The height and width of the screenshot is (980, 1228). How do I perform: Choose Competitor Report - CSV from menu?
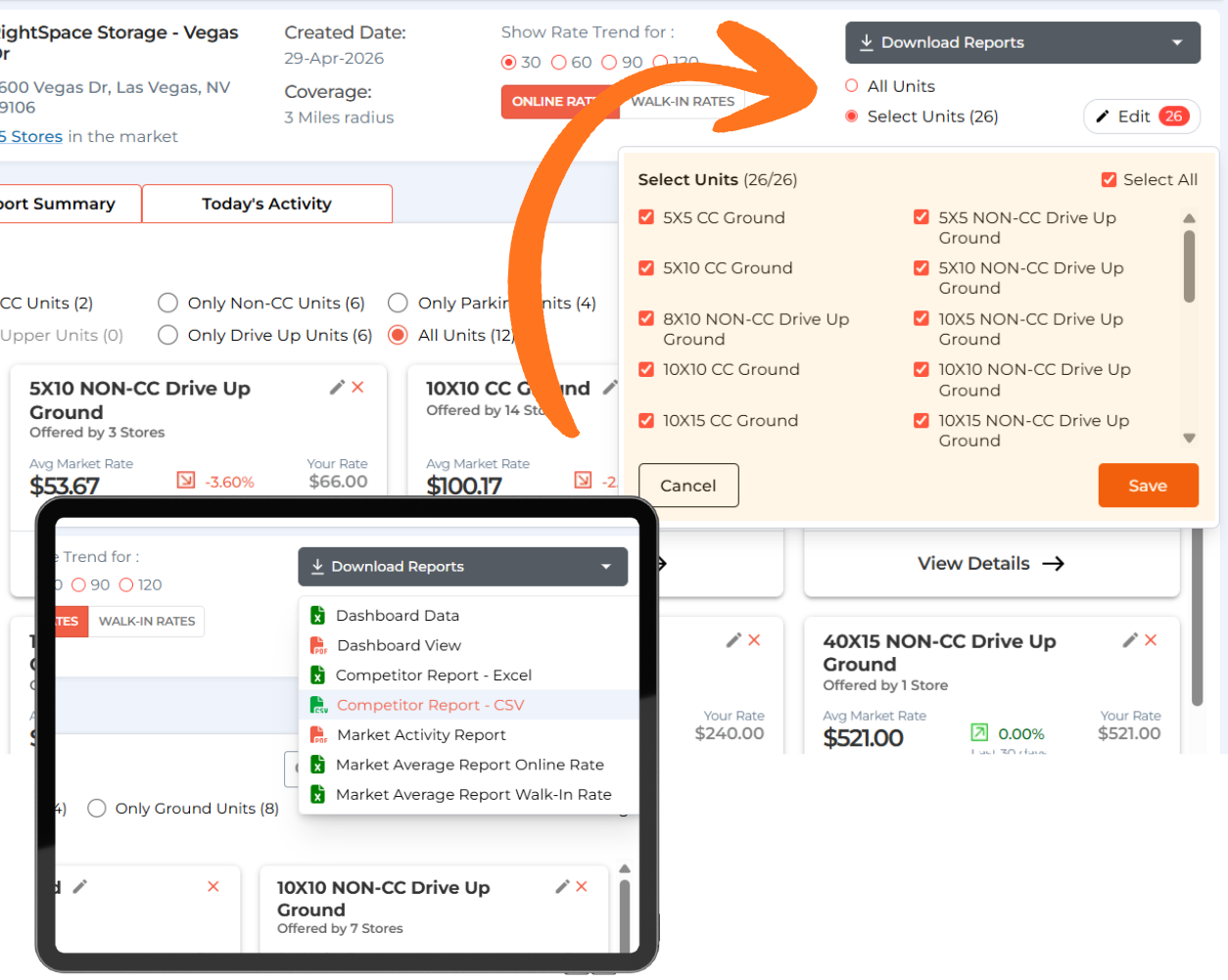coord(430,705)
